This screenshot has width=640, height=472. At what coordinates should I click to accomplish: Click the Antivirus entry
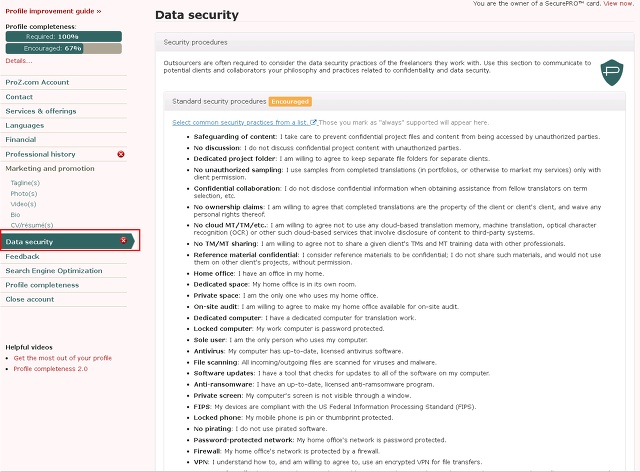pyautogui.click(x=298, y=351)
